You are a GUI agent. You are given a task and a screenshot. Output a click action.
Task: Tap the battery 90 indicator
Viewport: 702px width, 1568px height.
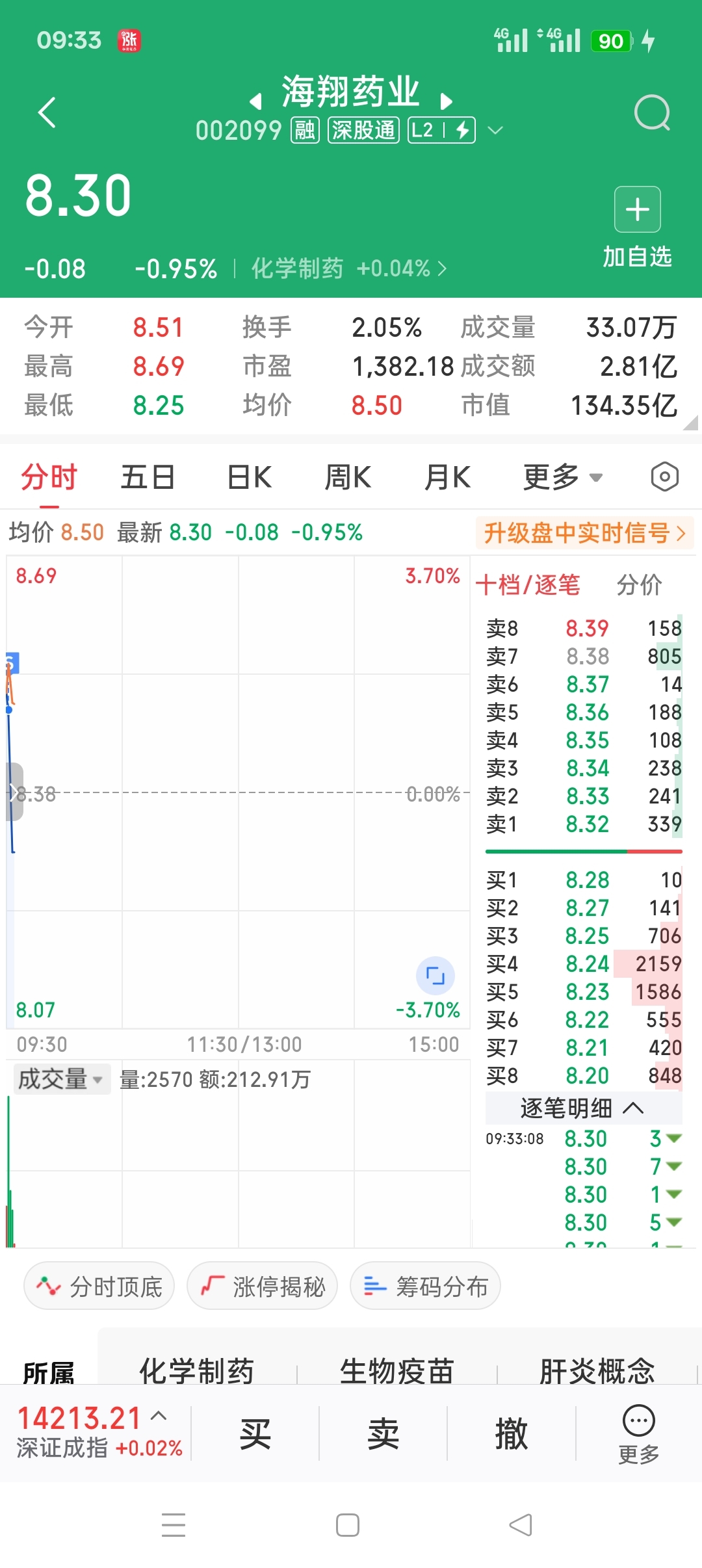[x=611, y=41]
